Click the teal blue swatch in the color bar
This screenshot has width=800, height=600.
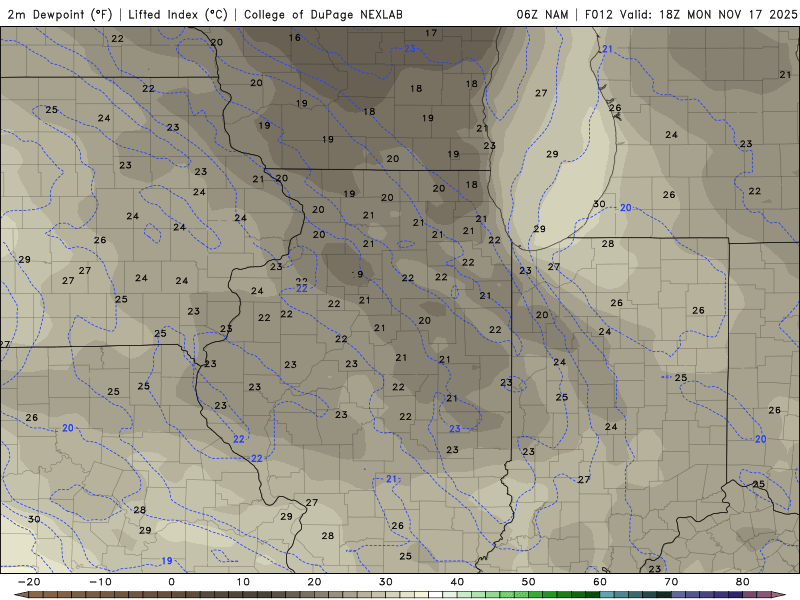pyautogui.click(x=607, y=595)
